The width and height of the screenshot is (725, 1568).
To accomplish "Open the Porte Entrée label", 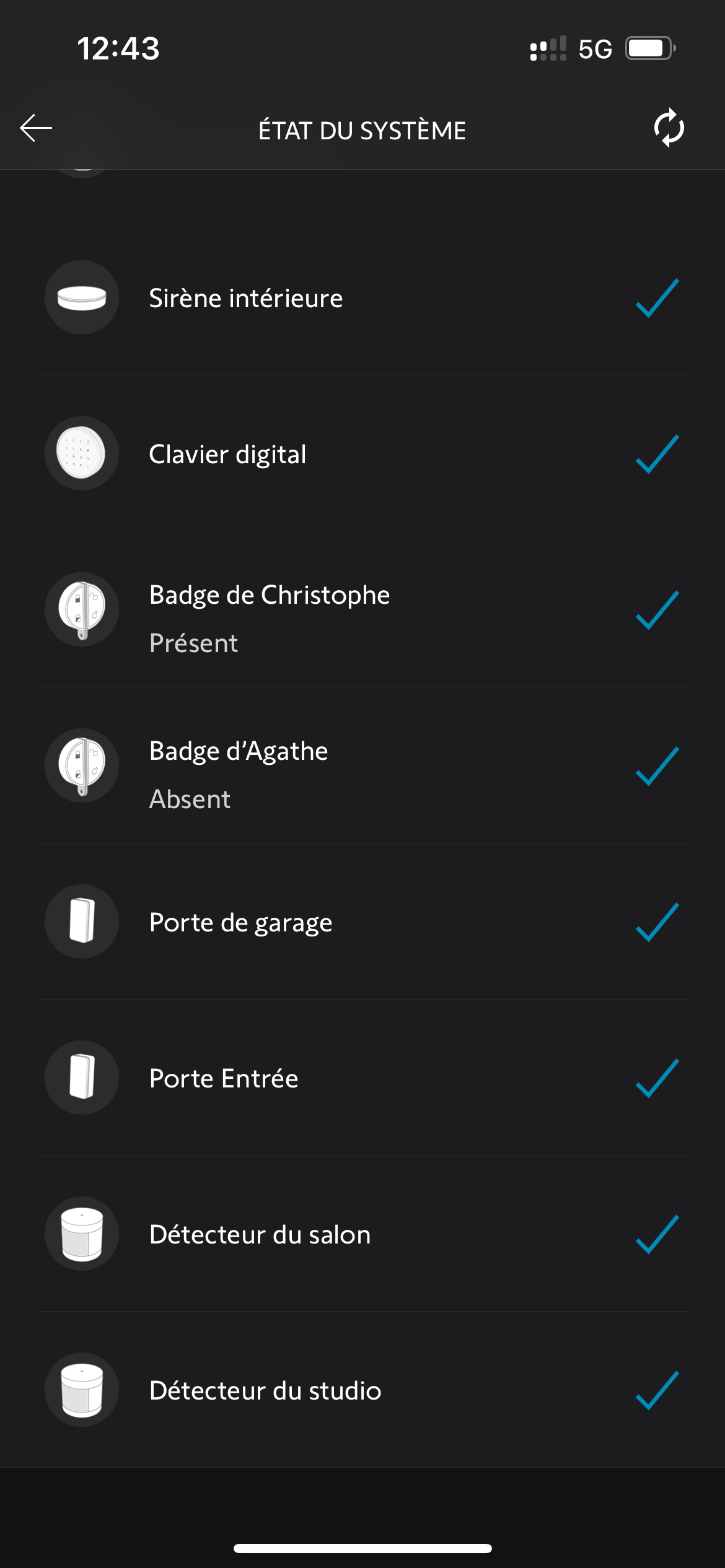I will tap(224, 1079).
